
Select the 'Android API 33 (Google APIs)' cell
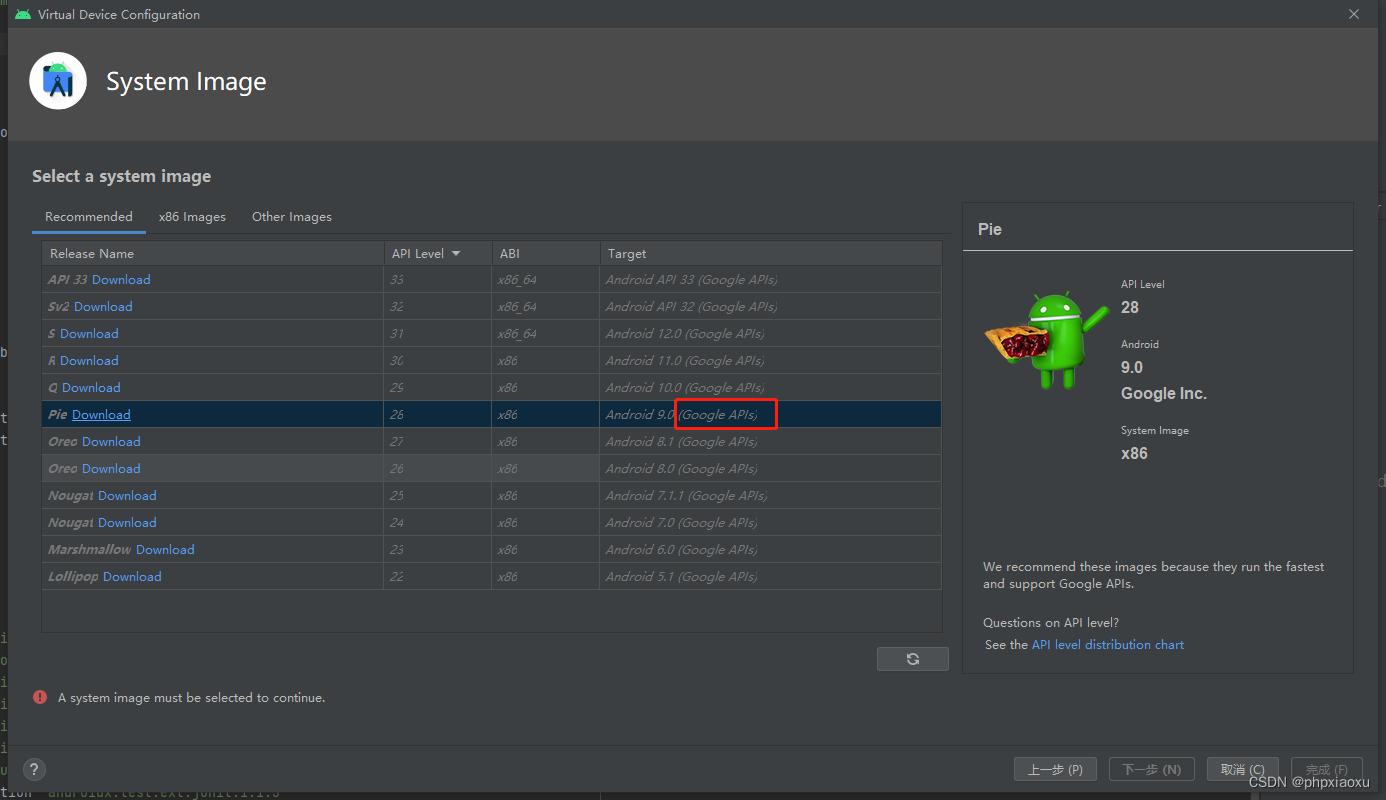coord(771,280)
